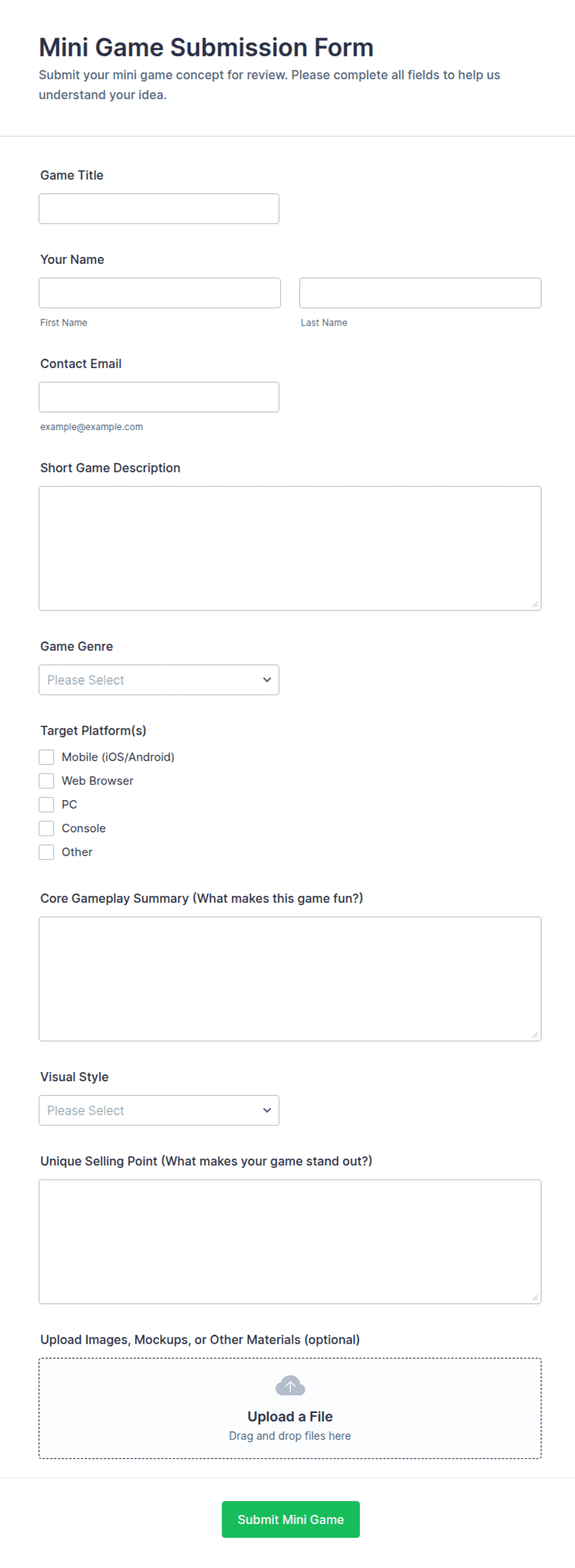Viewport: 575px width, 1568px height.
Task: Toggle the Other platform checkbox
Action: pyautogui.click(x=46, y=852)
